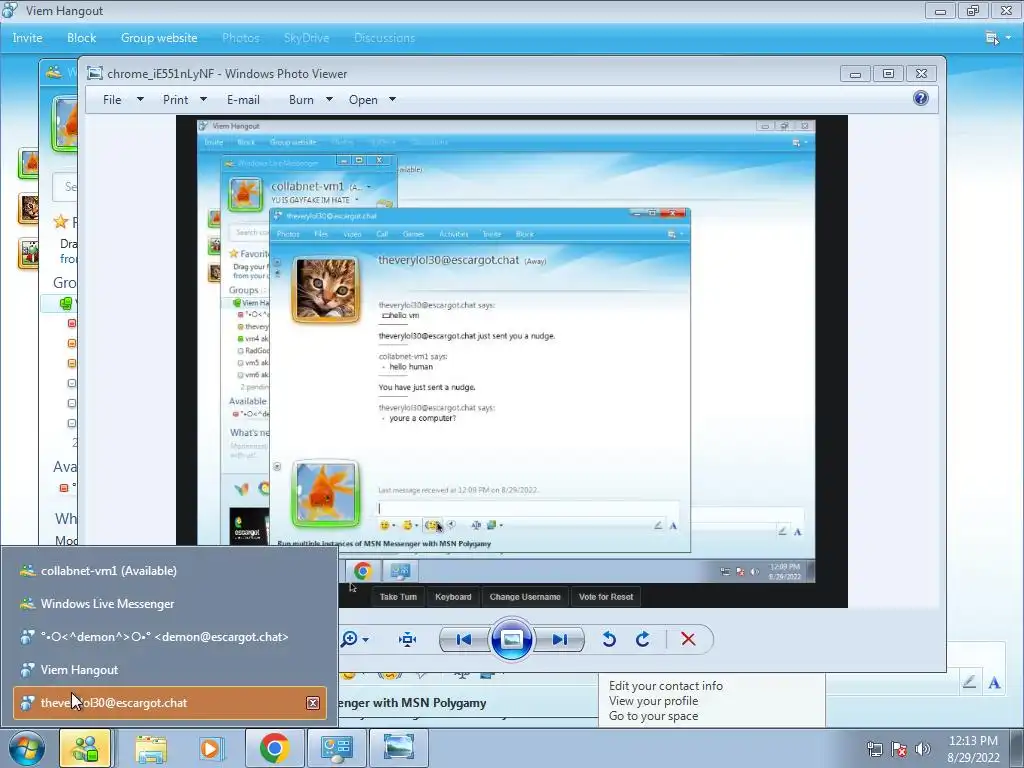Delete the photo with red X
The image size is (1024, 768).
688,639
